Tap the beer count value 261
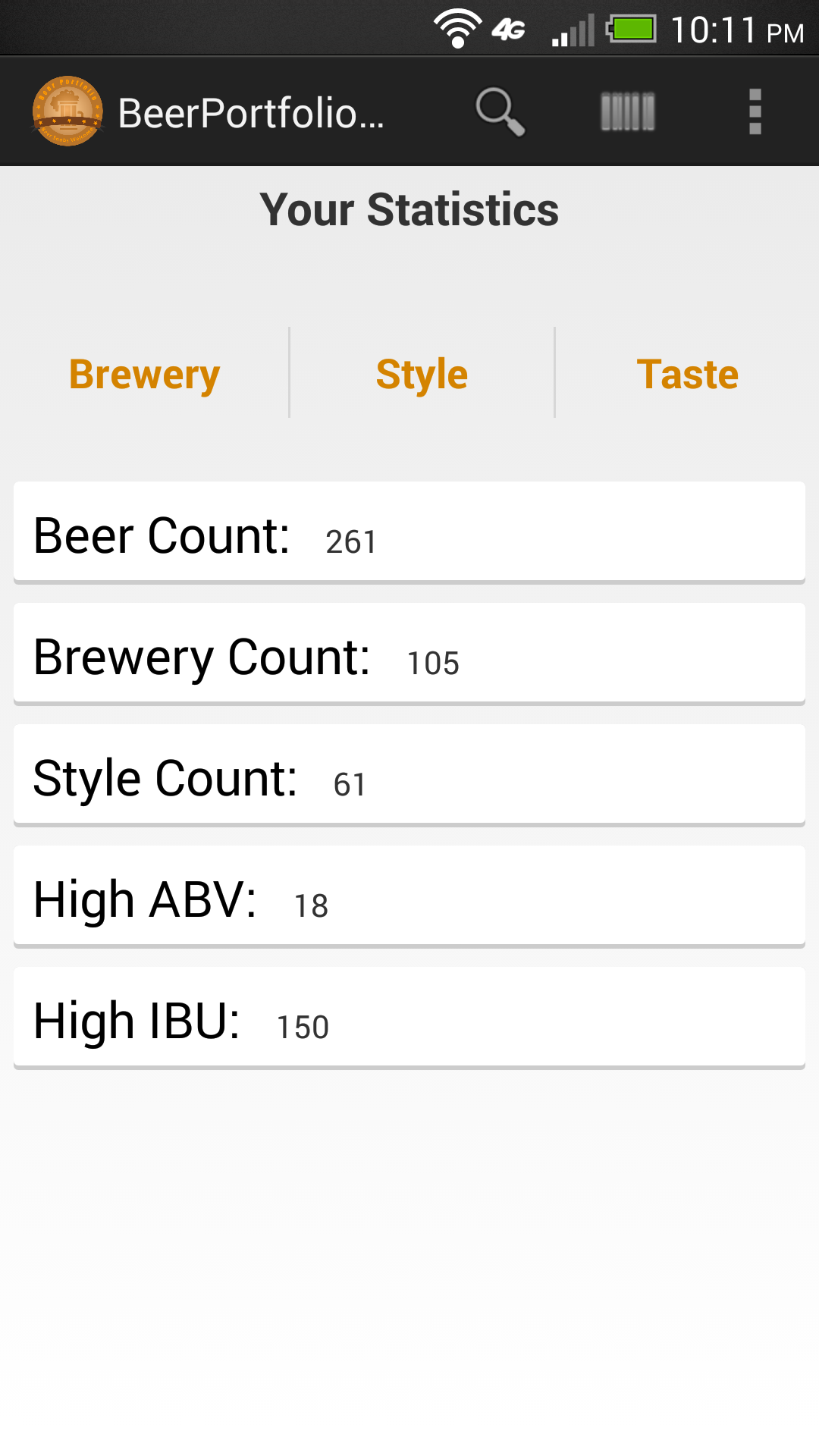This screenshot has height=1456, width=819. (x=351, y=541)
